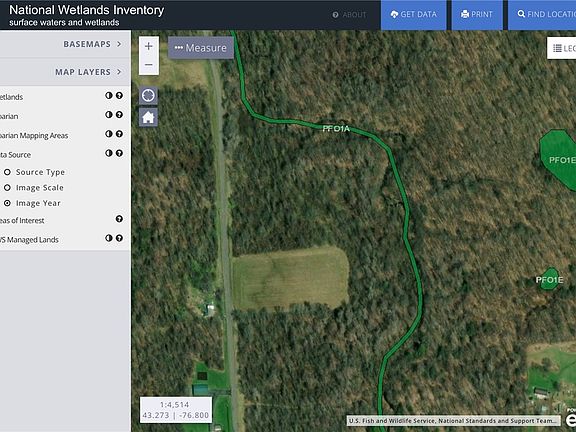Open the Measure tool
Viewport: 576px width, 432px height.
point(201,48)
